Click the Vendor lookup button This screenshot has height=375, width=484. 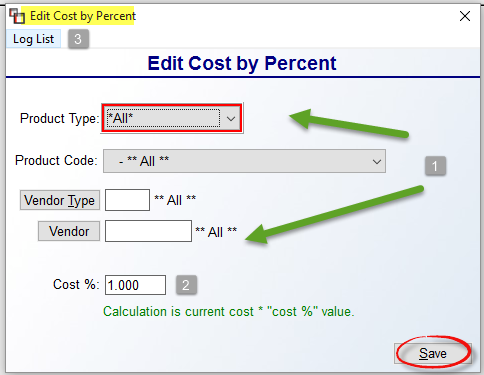[x=69, y=231]
